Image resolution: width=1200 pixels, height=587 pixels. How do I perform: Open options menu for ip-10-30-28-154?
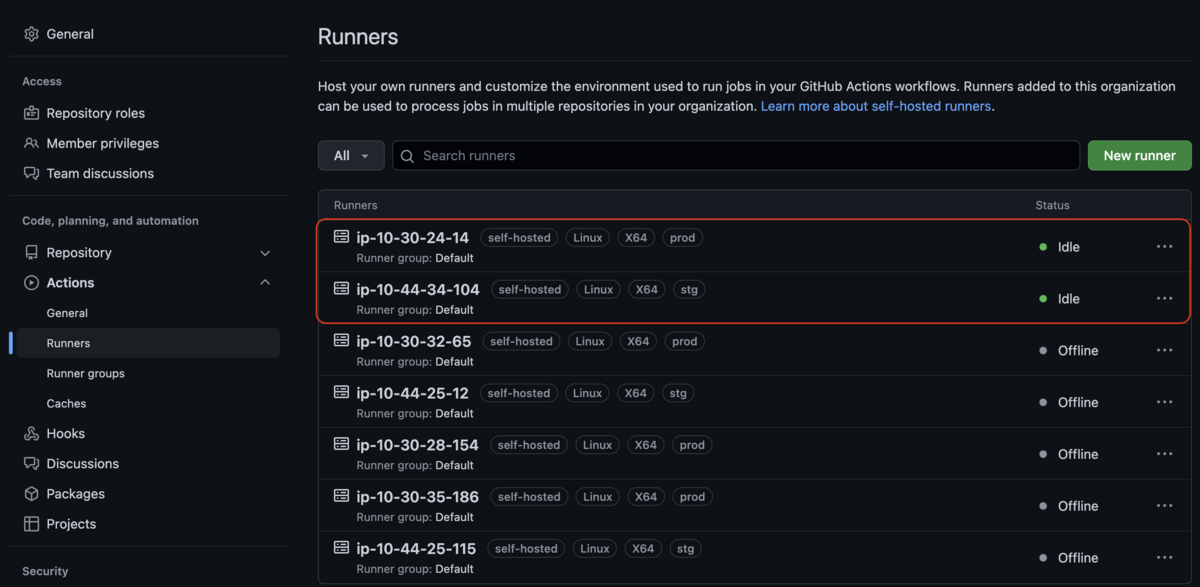click(1164, 454)
